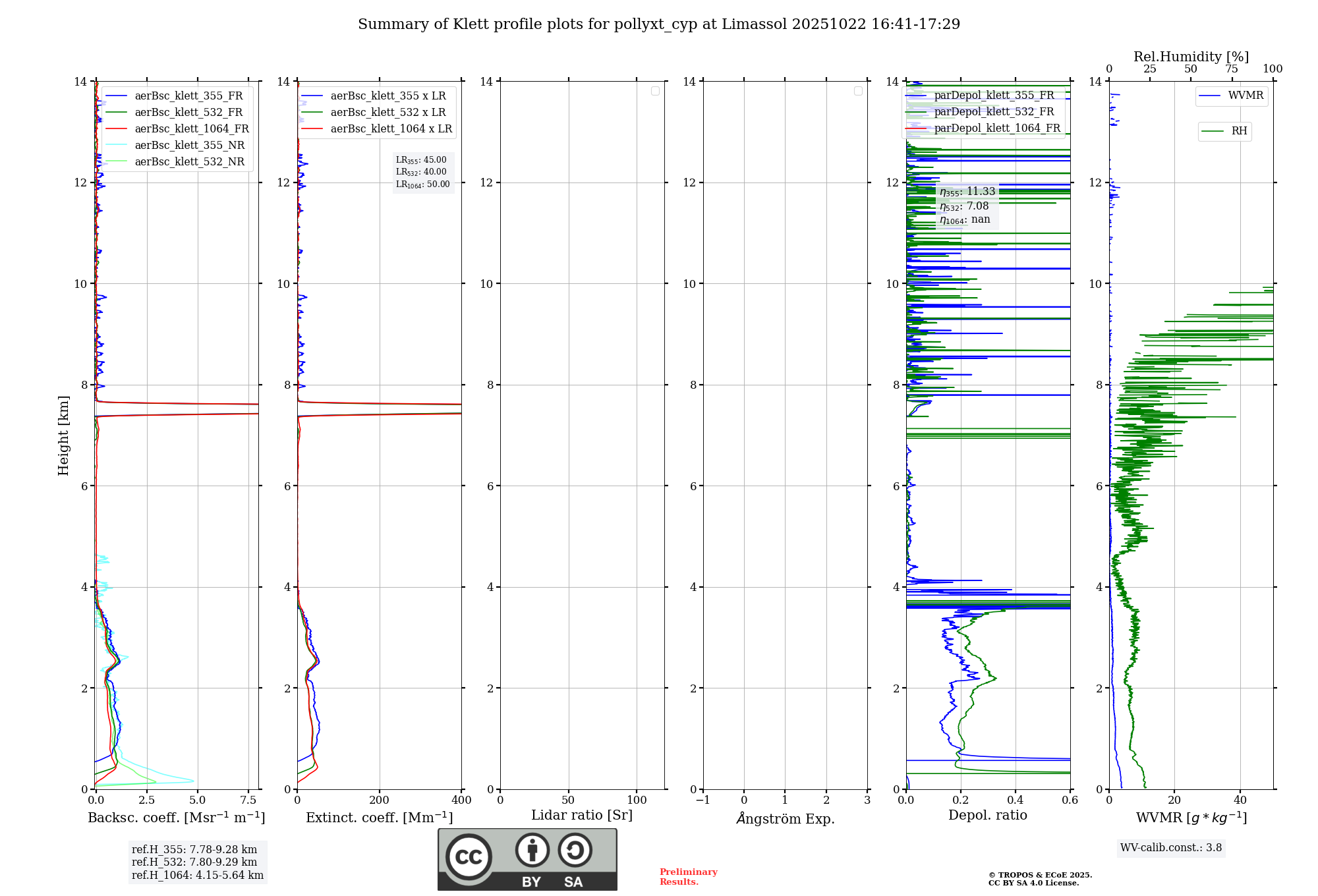
Task: Click the empty legend box in Ångström Exp. plot
Action: [858, 91]
